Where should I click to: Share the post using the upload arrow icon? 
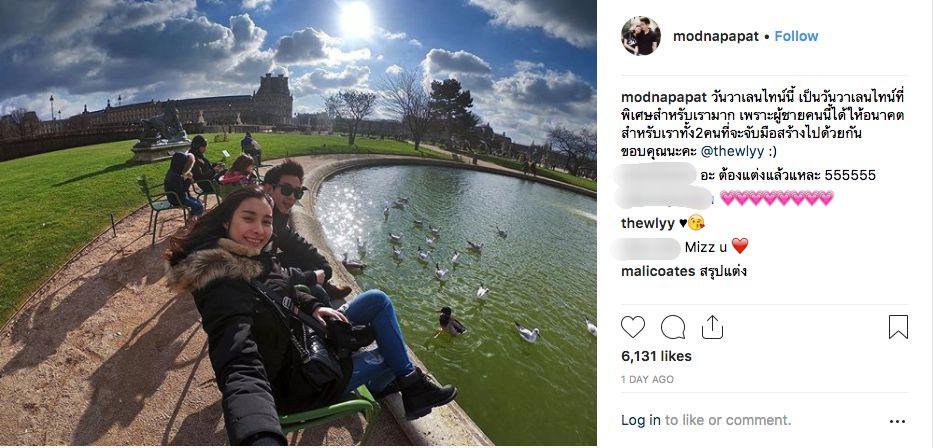712,327
